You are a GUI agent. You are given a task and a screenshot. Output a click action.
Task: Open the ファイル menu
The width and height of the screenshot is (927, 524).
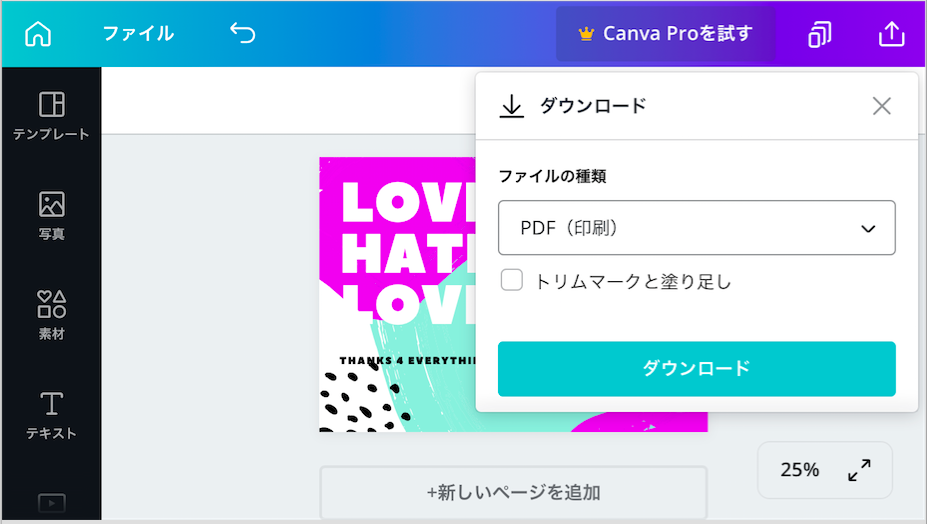138,33
